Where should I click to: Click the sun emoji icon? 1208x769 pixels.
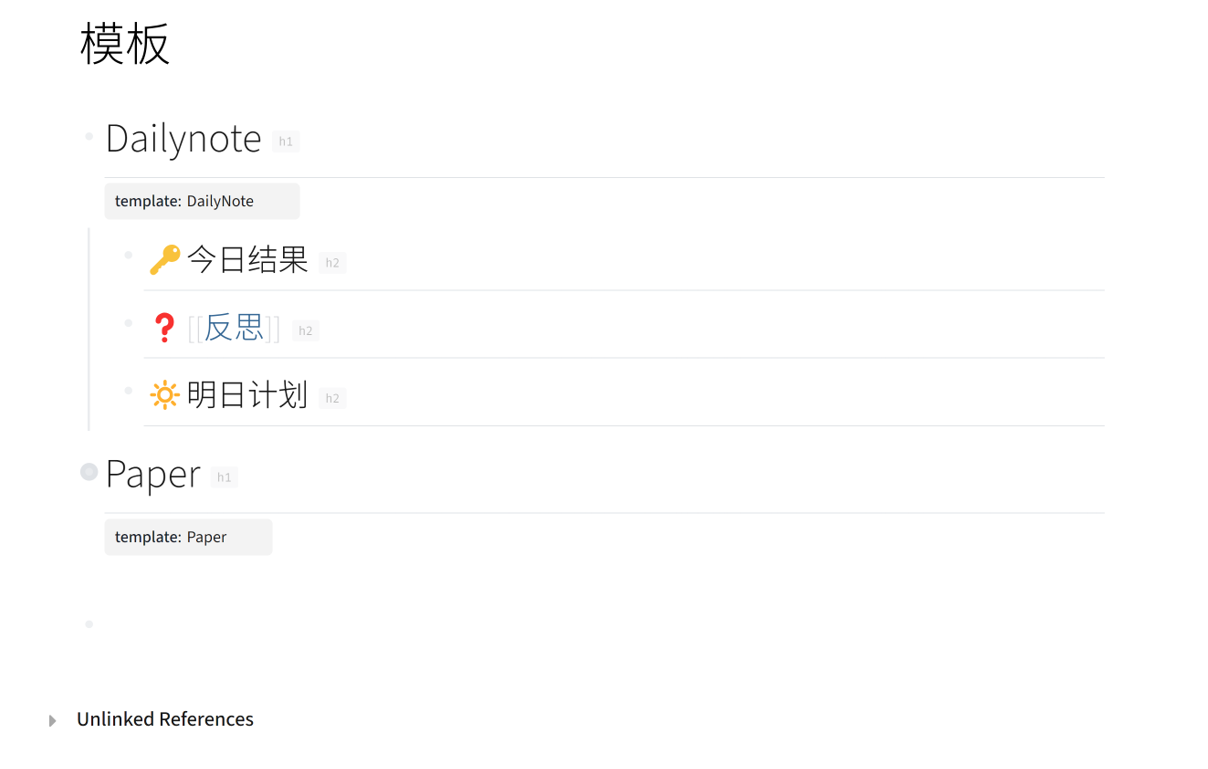pos(164,395)
